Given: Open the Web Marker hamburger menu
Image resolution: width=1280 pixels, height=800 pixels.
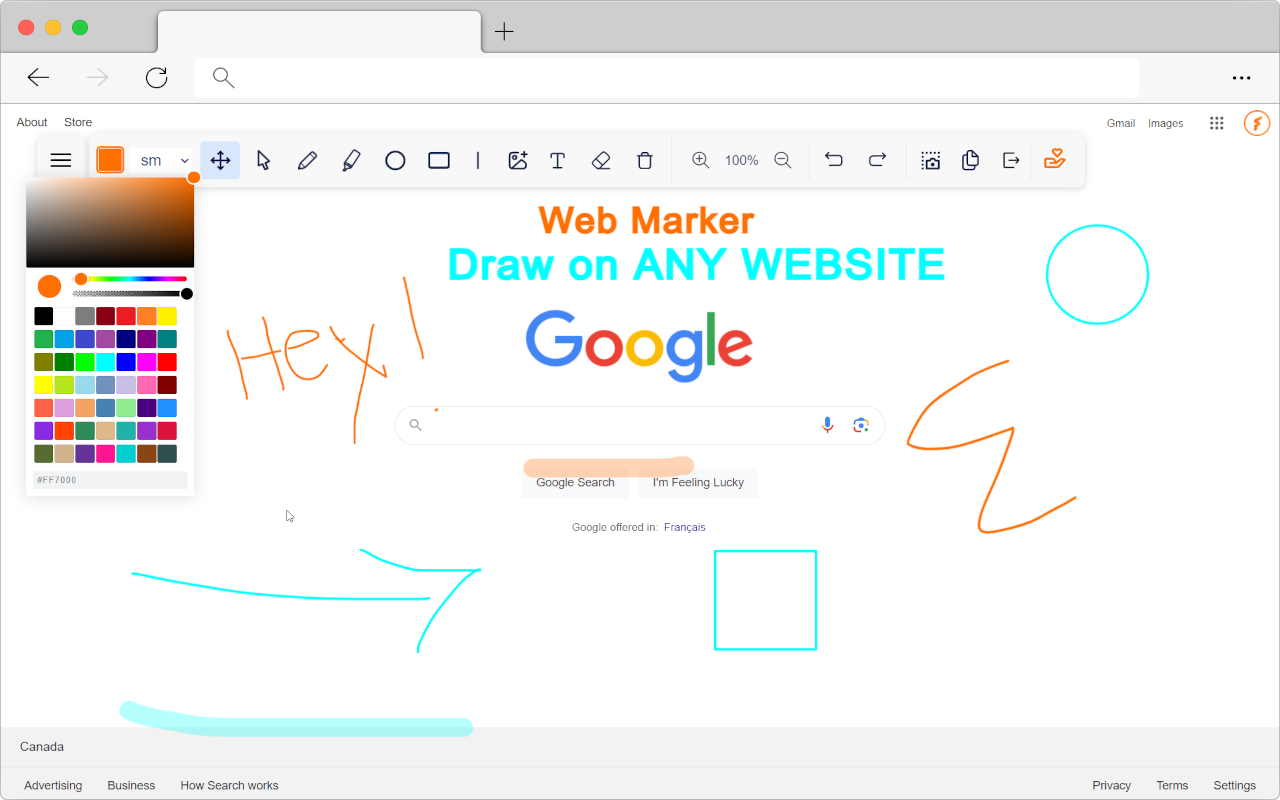Looking at the screenshot, I should pos(61,160).
